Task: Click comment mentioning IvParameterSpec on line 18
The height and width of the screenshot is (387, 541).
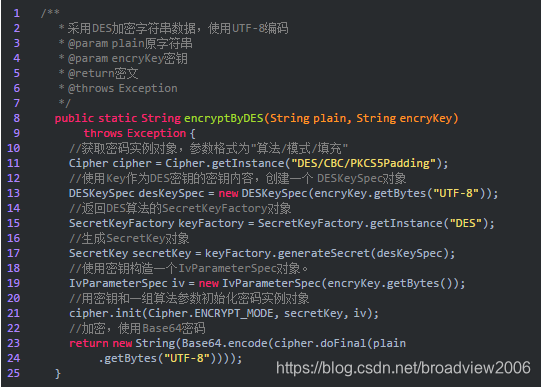Action: (188, 268)
